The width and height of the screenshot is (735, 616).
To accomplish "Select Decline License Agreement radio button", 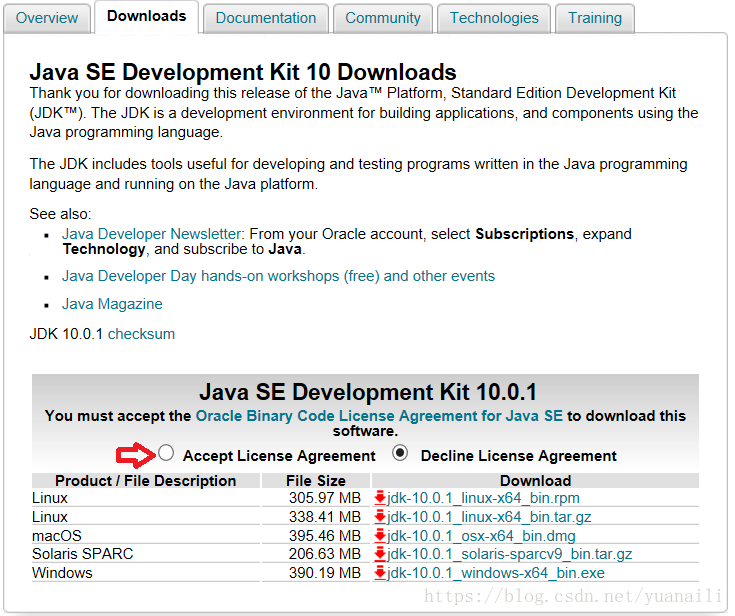I will coord(400,453).
